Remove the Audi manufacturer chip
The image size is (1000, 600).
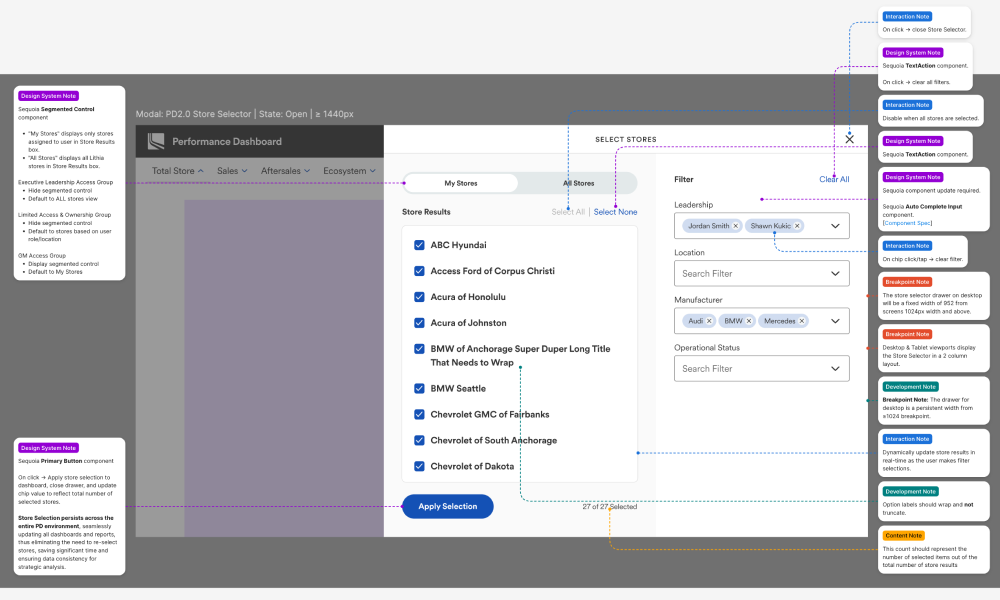click(709, 321)
